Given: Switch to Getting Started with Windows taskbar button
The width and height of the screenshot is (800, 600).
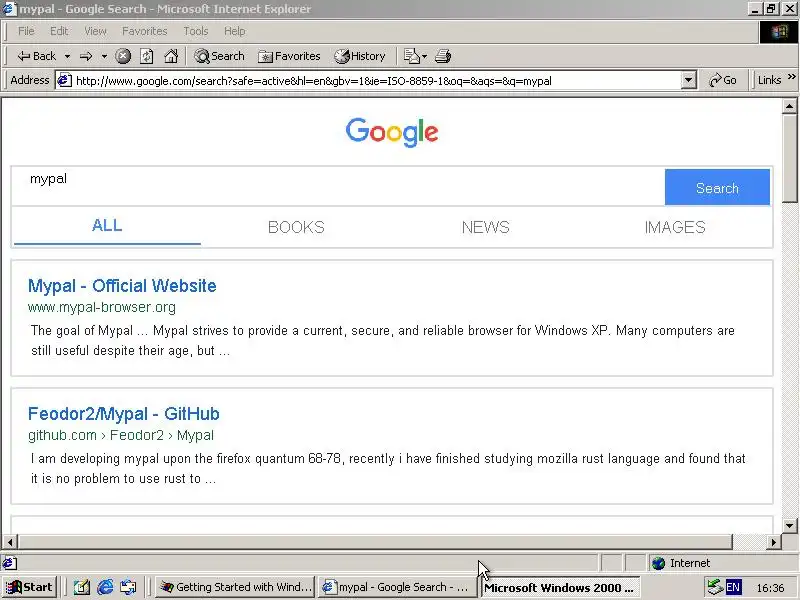Looking at the screenshot, I should click(x=235, y=587).
